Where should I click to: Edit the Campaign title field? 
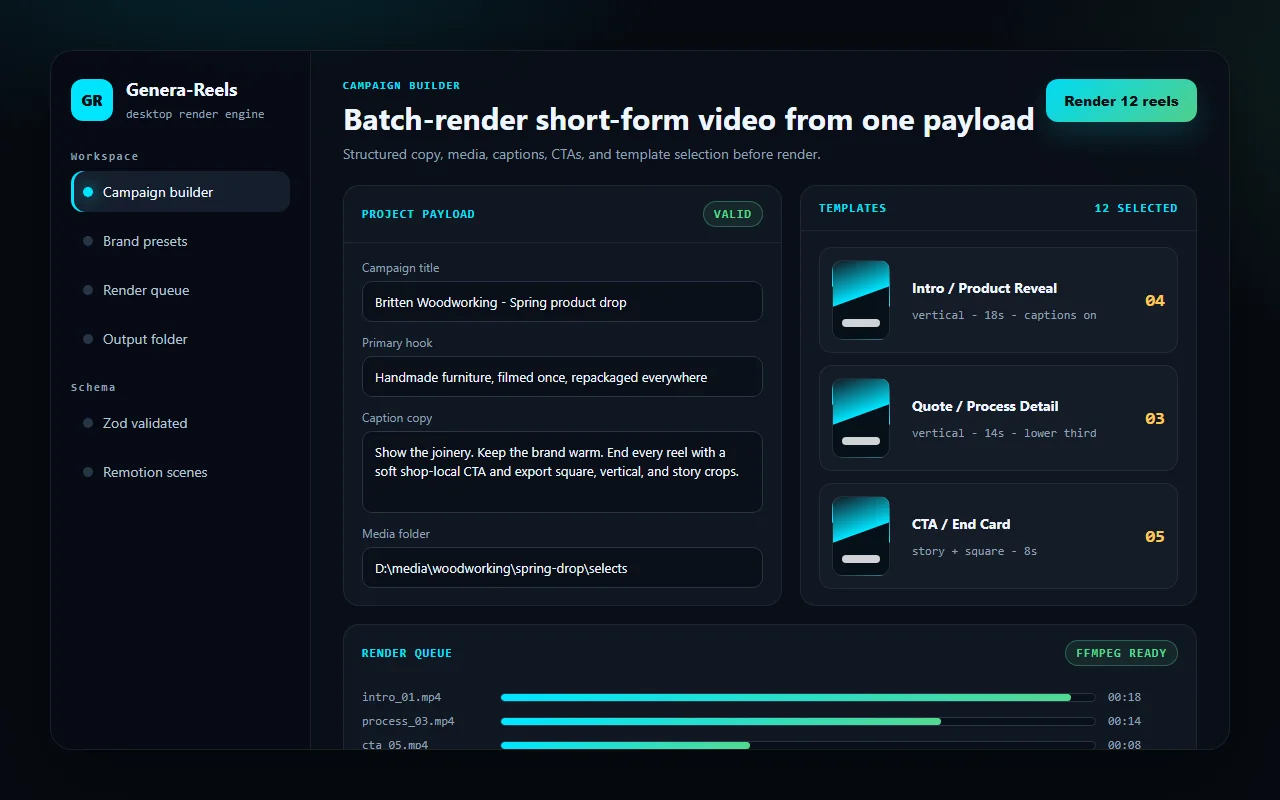(x=562, y=302)
